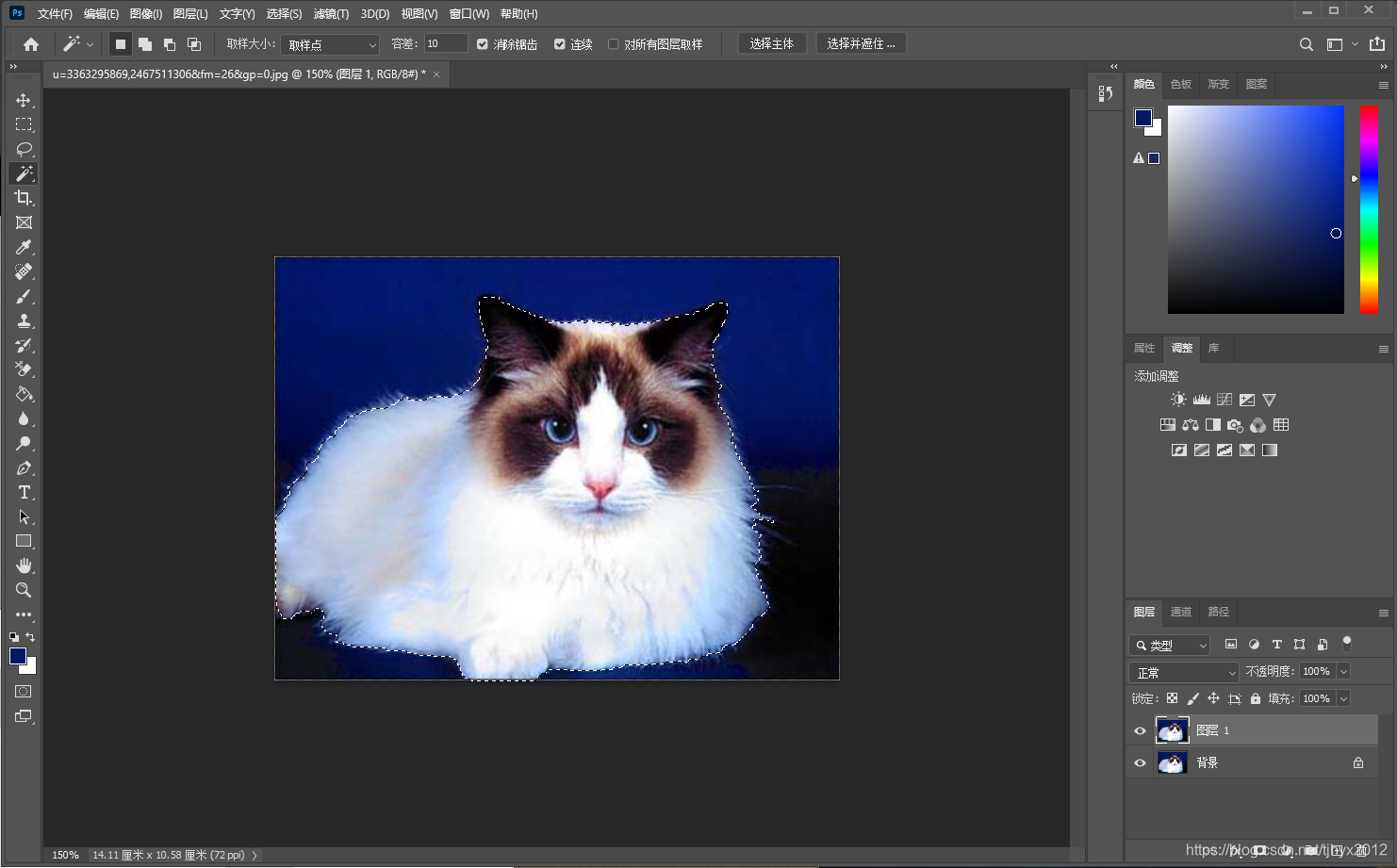Image resolution: width=1397 pixels, height=868 pixels.
Task: Switch to the 通道 tab
Action: [x=1181, y=612]
